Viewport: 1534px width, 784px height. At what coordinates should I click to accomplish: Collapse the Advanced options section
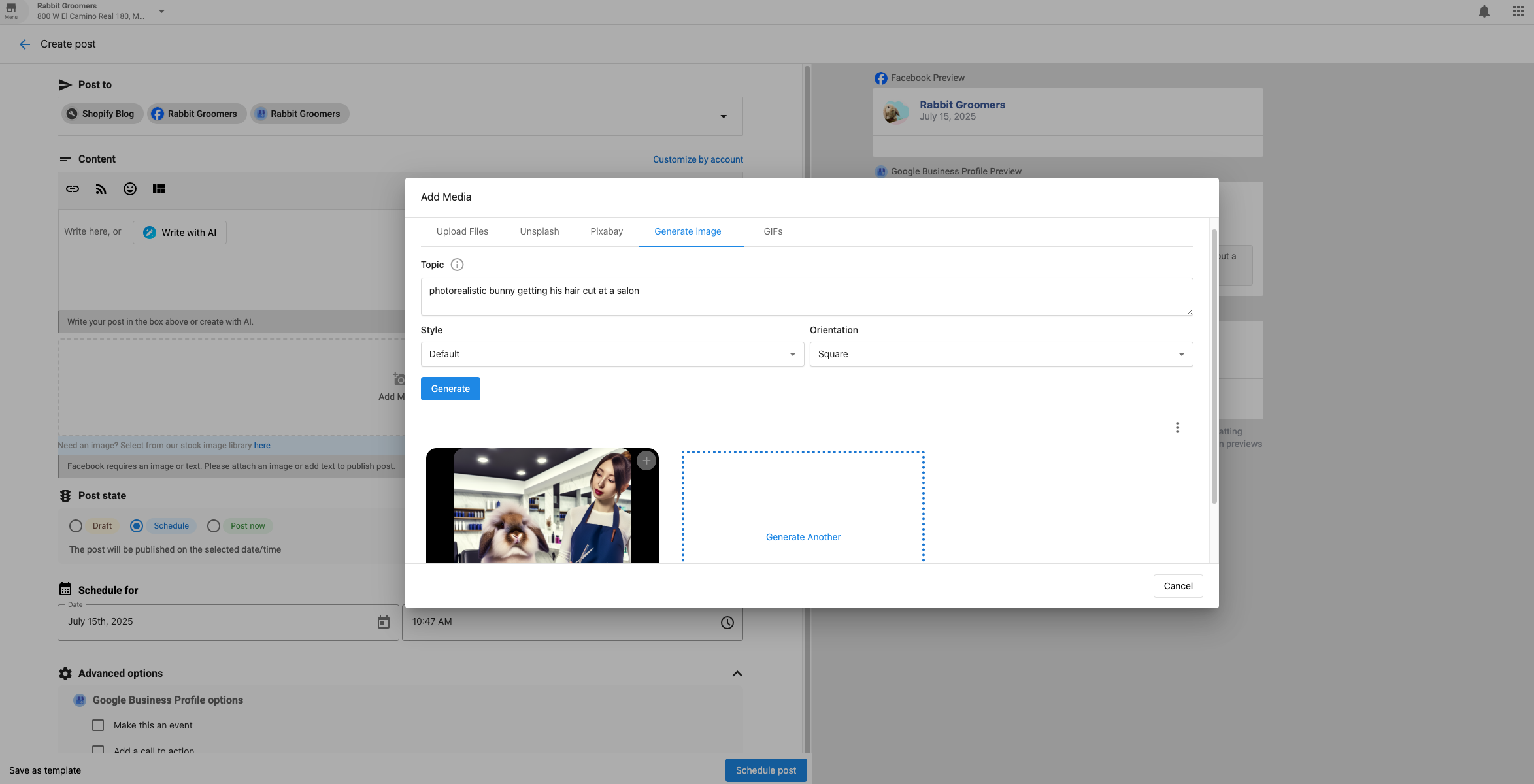[x=737, y=673]
